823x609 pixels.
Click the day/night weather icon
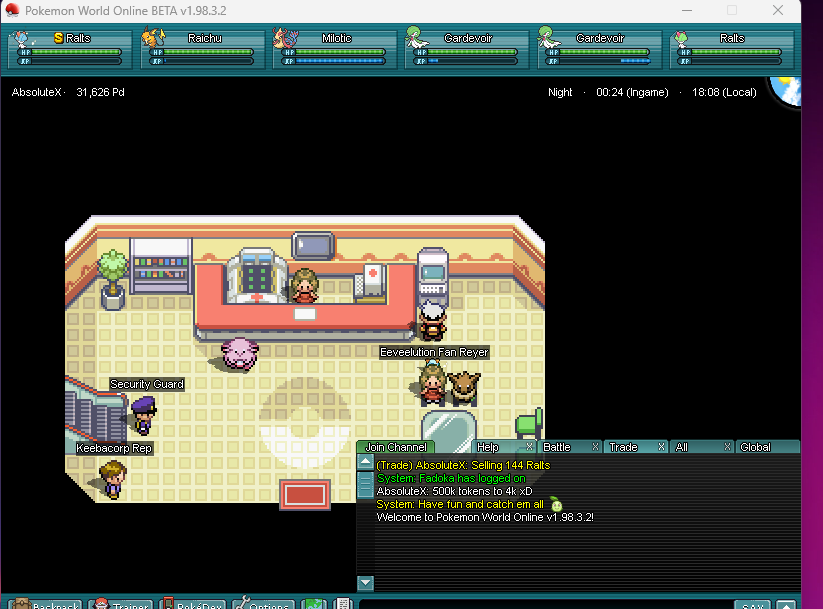(786, 91)
